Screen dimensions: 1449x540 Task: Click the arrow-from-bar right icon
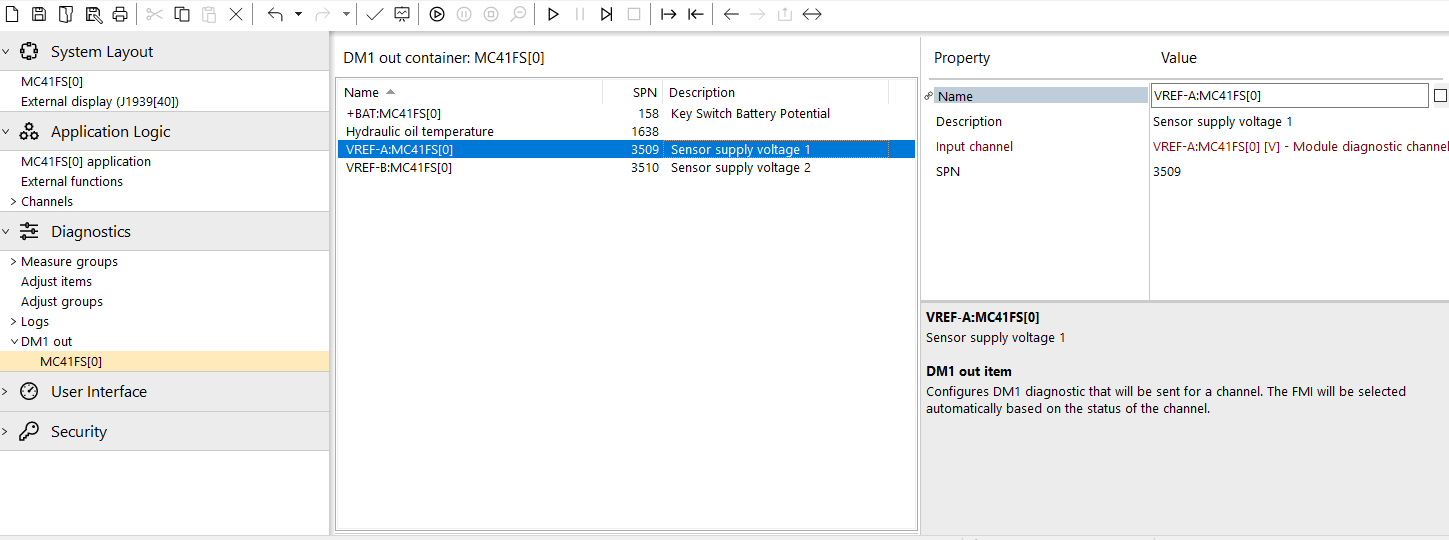pos(669,14)
